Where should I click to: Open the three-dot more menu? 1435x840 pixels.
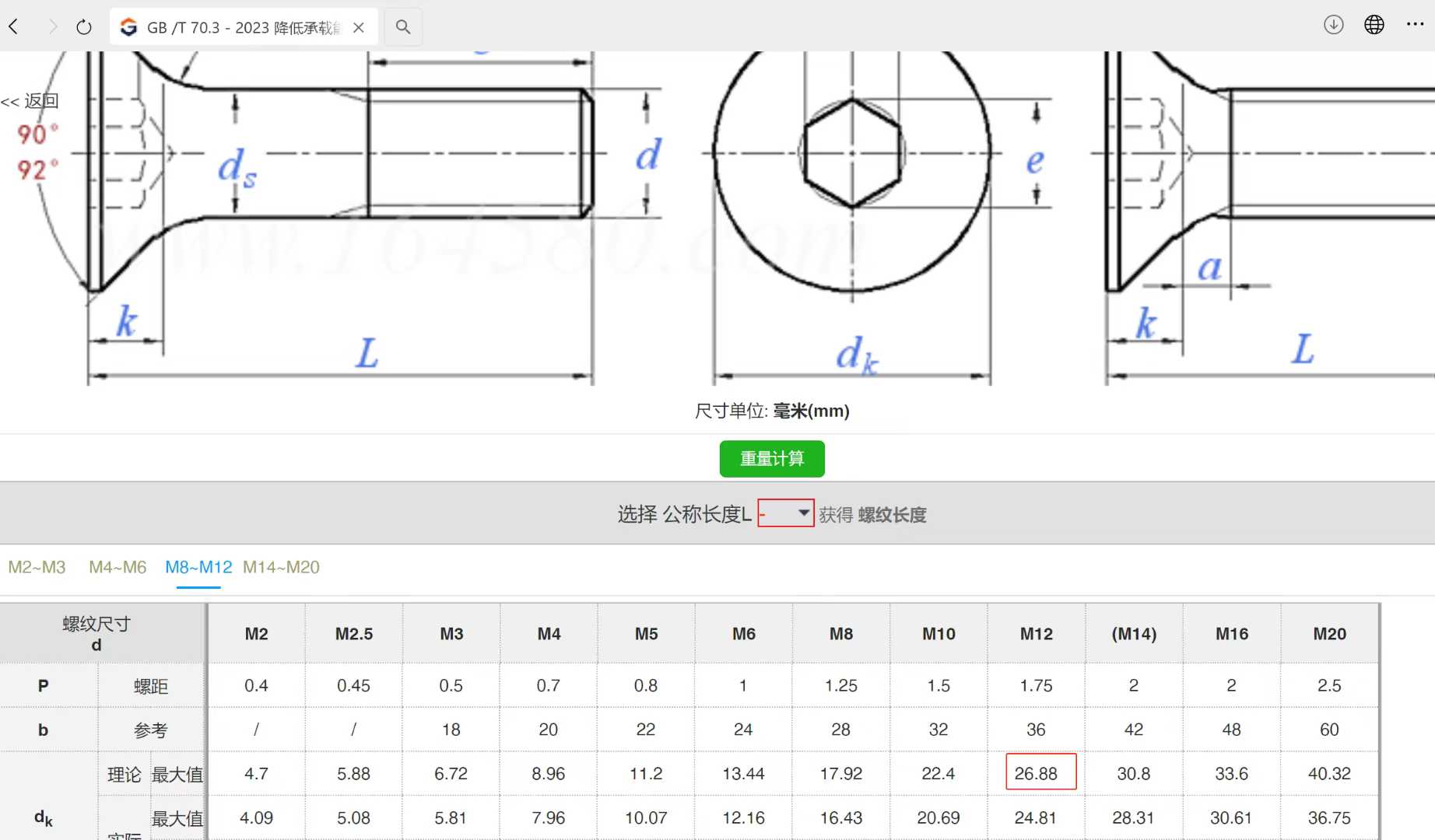(1415, 25)
